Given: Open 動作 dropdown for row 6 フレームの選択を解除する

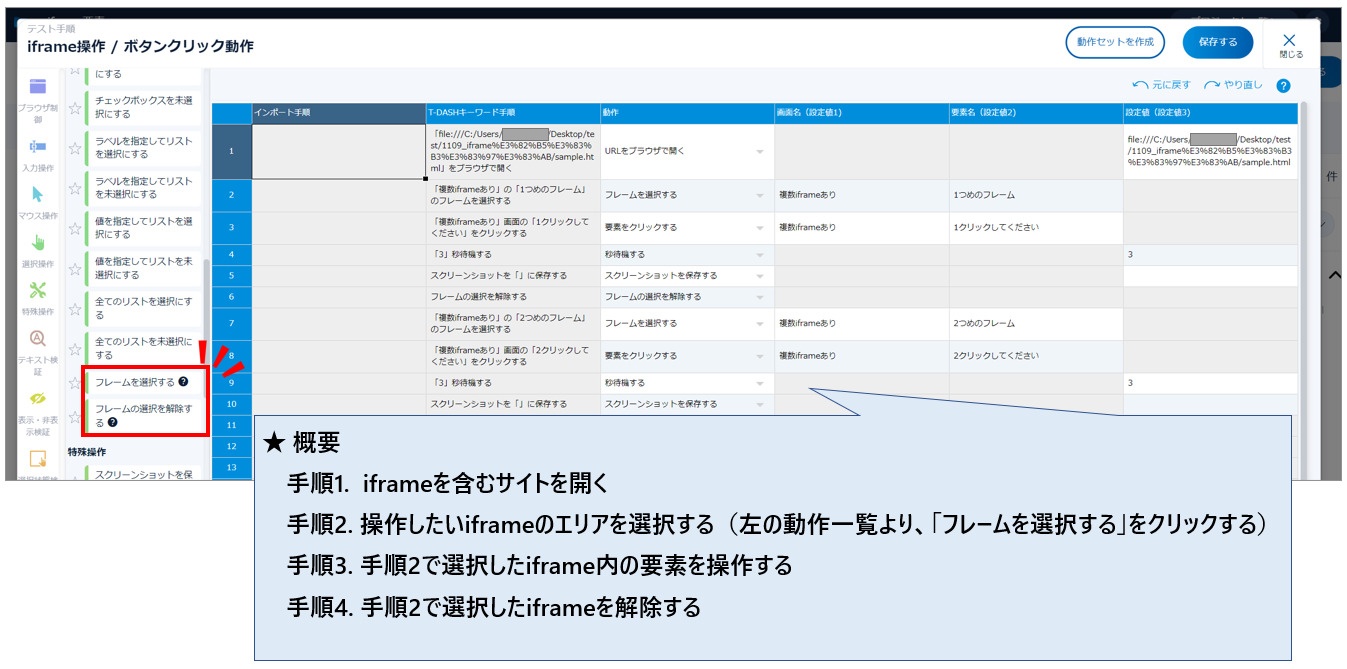Looking at the screenshot, I should click(x=759, y=297).
